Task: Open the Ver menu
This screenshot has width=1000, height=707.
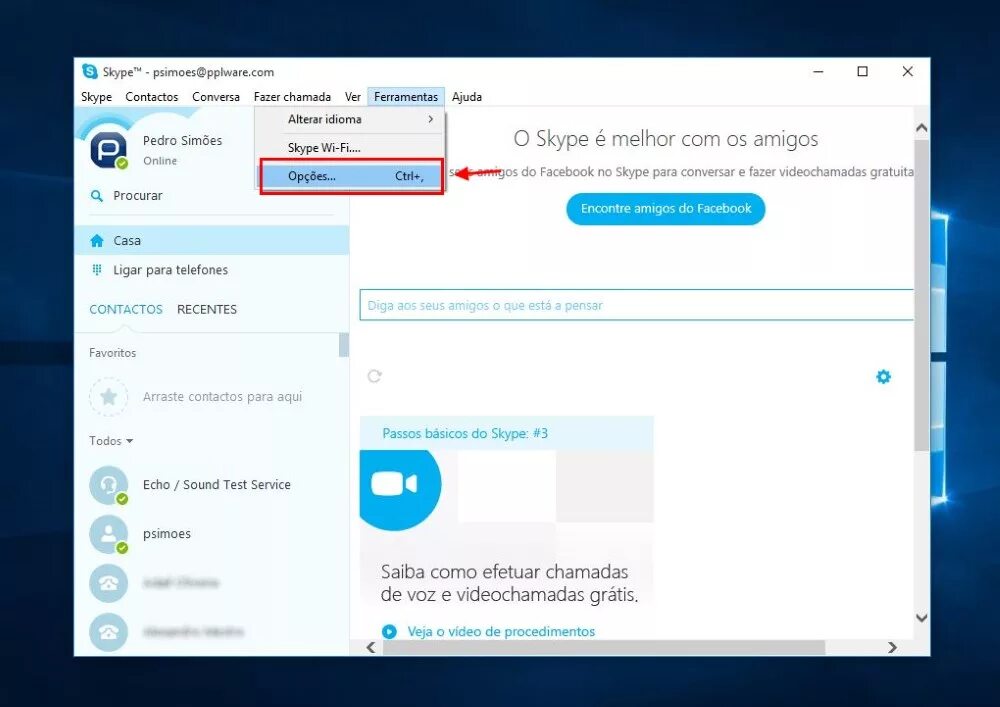Action: pyautogui.click(x=353, y=97)
